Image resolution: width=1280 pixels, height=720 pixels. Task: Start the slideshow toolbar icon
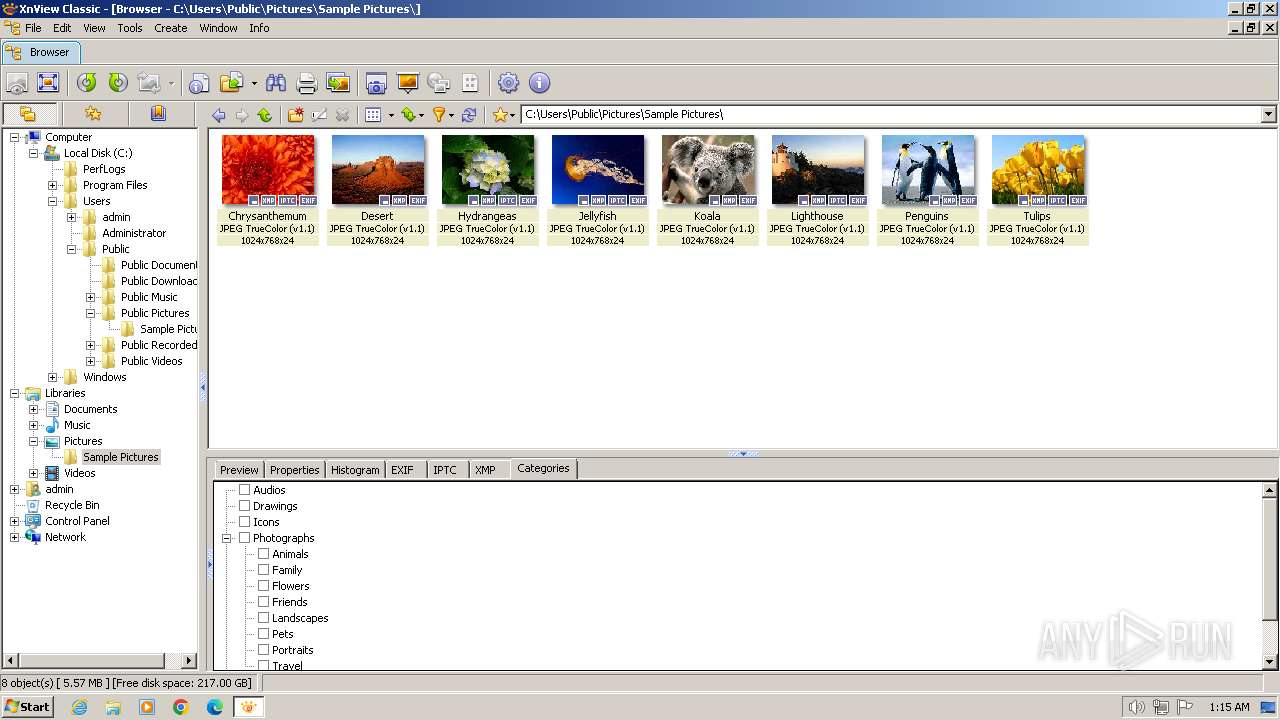tap(407, 83)
